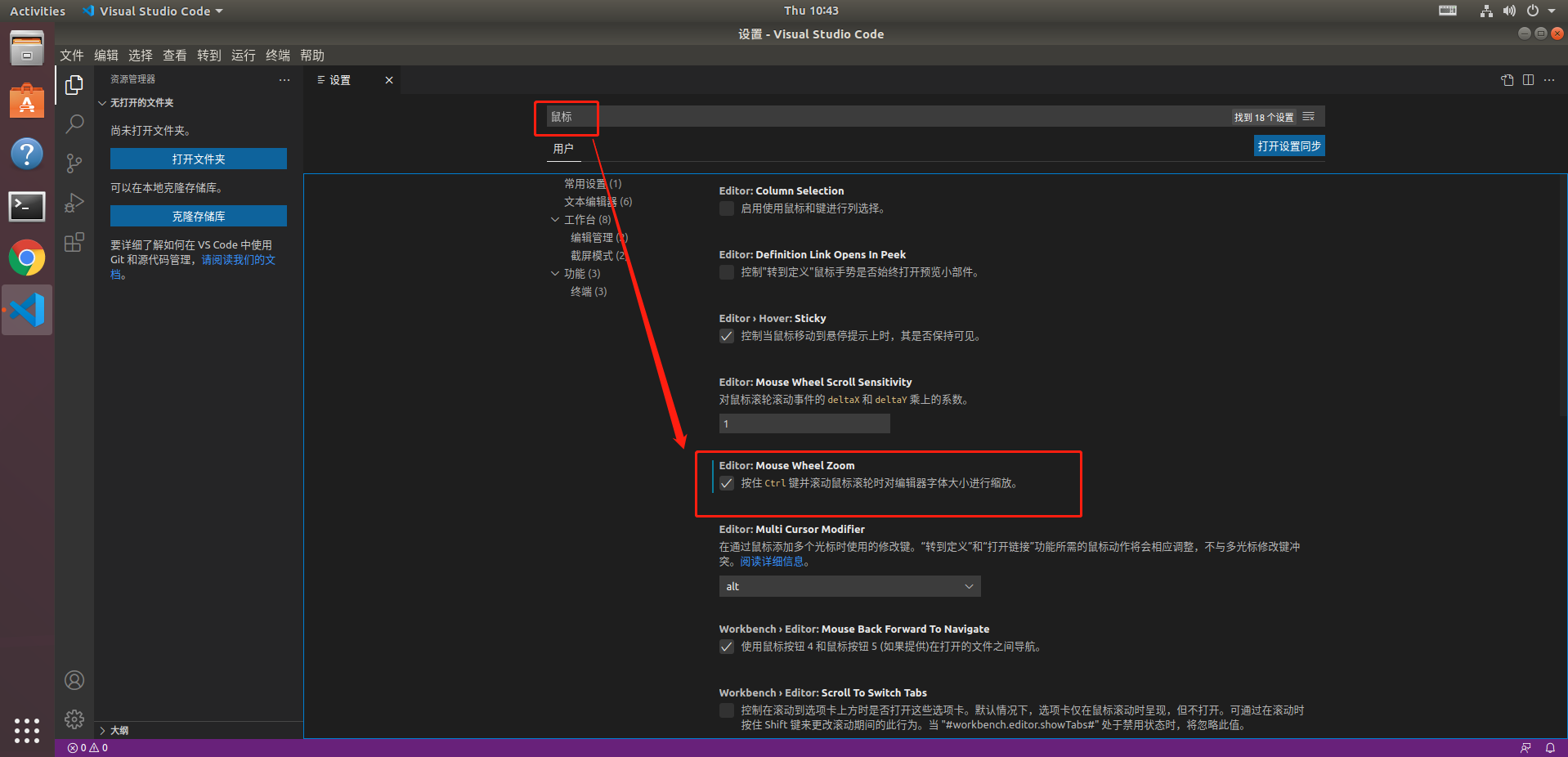Select 终端 (3) in settings tree
The image size is (1568, 757).
coord(589,292)
